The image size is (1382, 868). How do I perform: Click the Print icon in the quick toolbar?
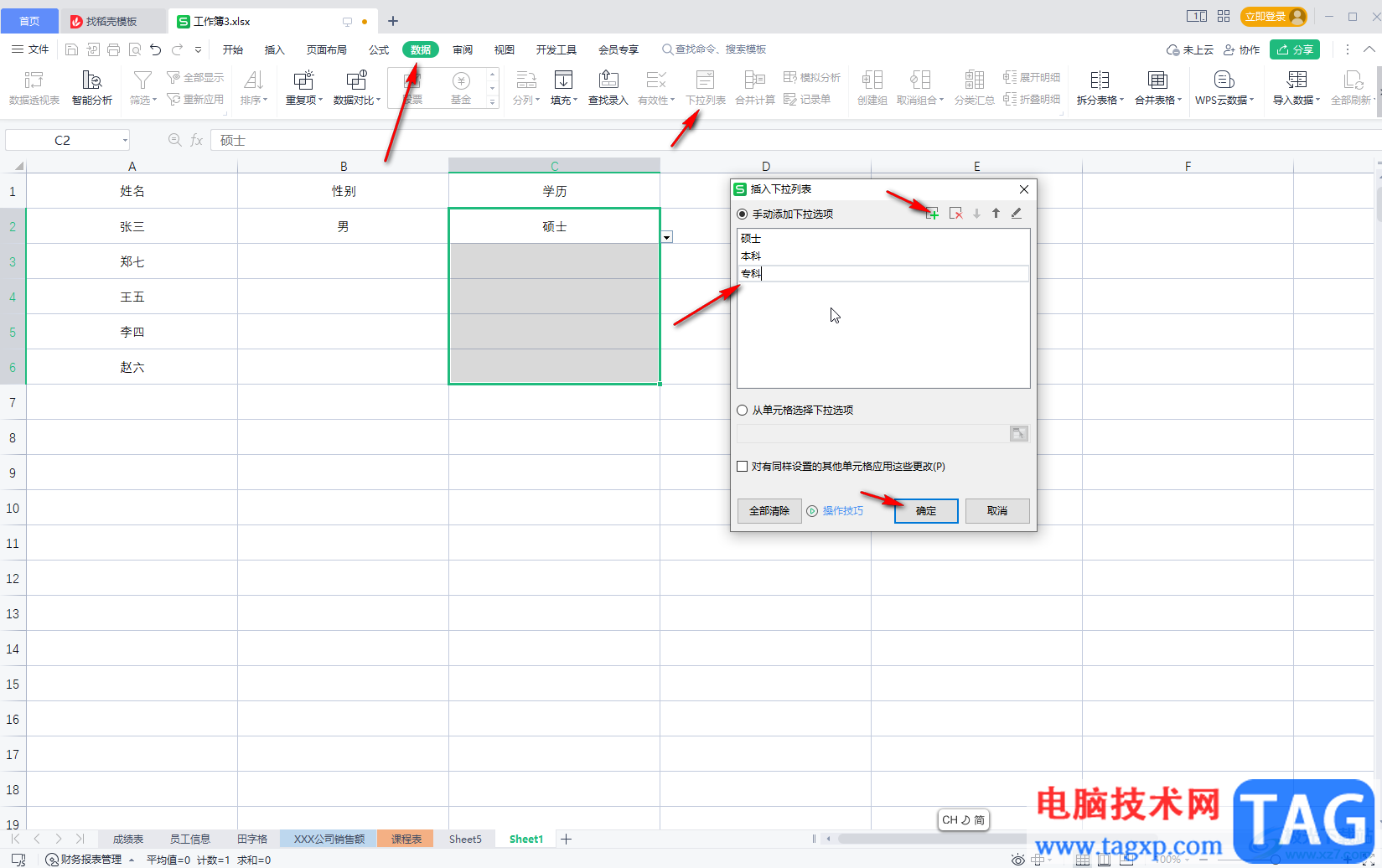pos(114,49)
